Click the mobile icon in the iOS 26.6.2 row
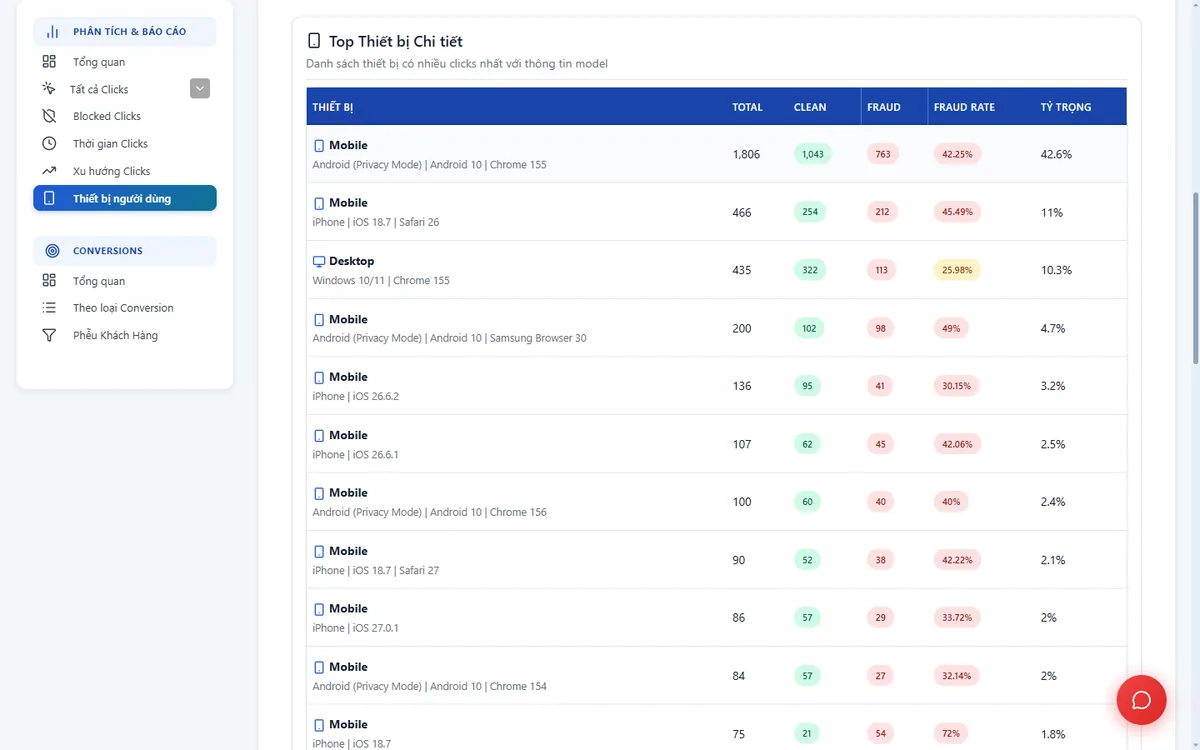The width and height of the screenshot is (1200, 750). (319, 377)
